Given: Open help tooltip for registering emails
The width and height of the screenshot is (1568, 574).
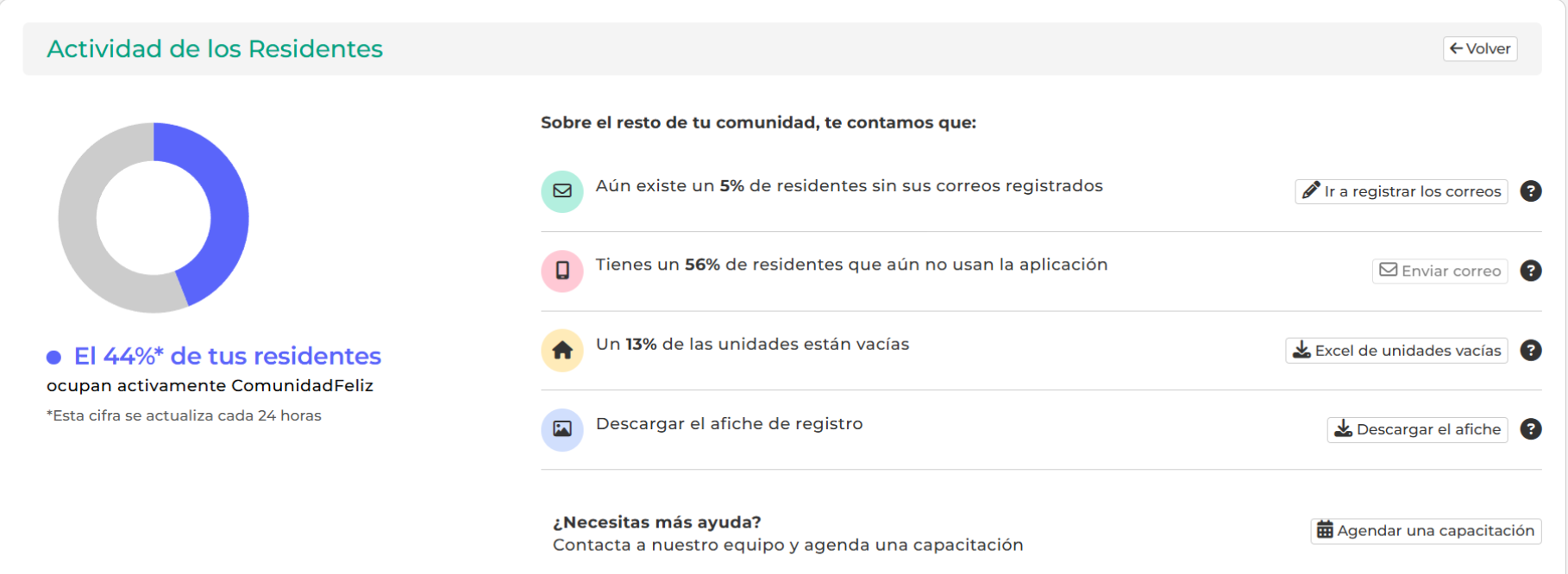Looking at the screenshot, I should point(1530,191).
